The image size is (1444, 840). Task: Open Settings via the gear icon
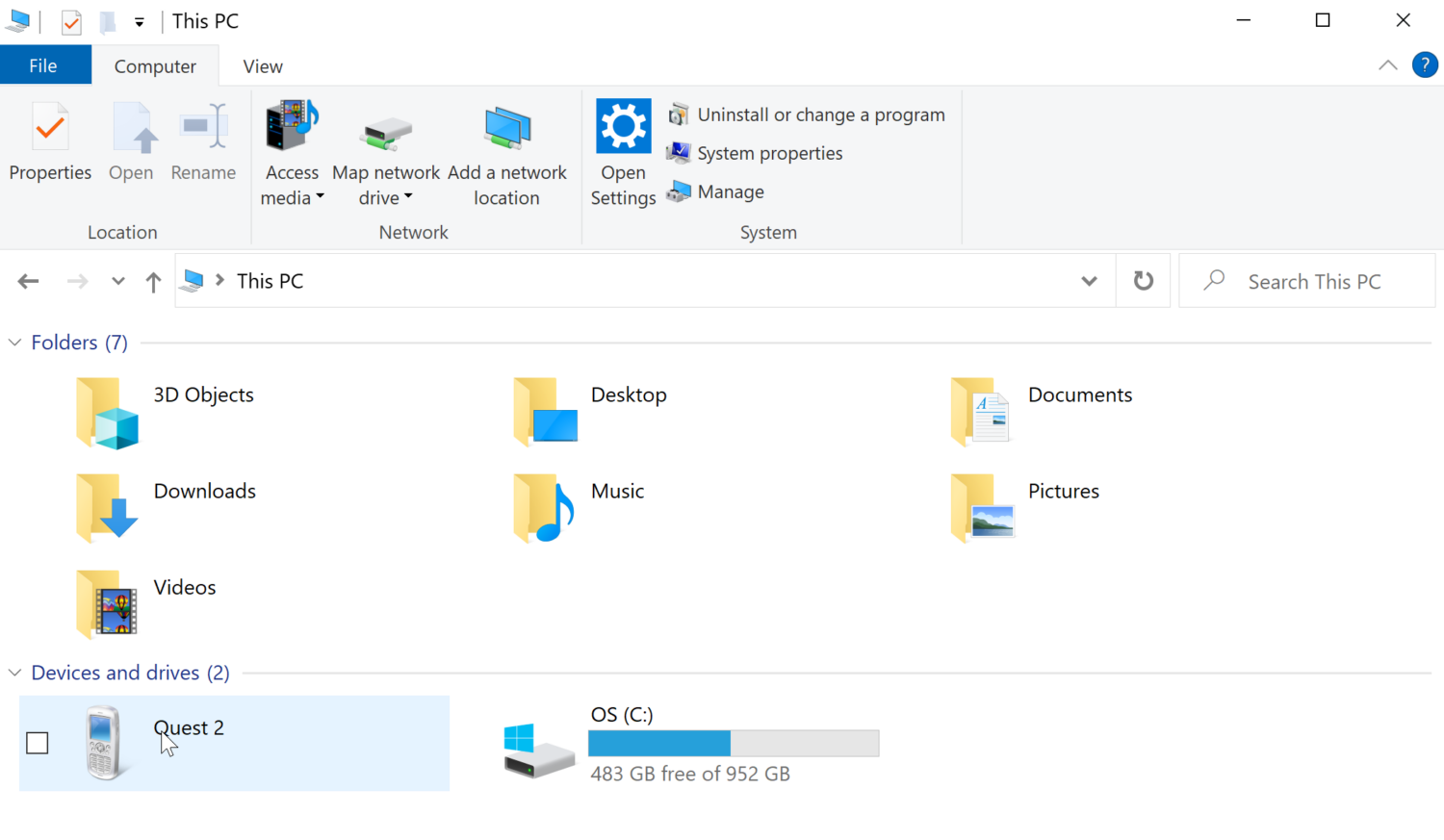click(623, 127)
